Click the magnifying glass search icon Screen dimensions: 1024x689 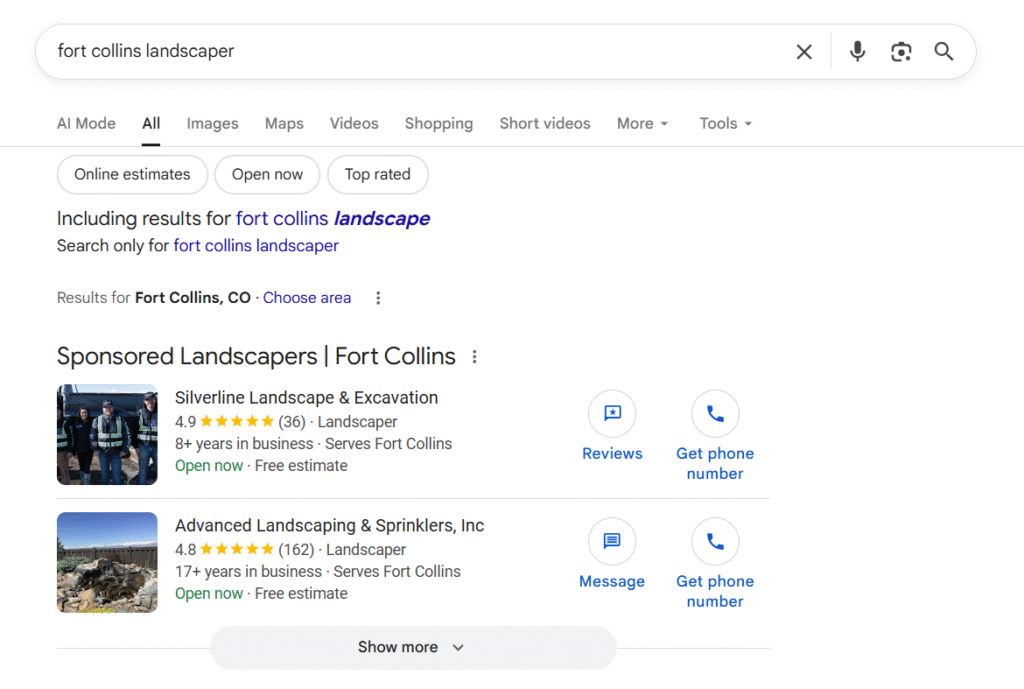(x=944, y=52)
